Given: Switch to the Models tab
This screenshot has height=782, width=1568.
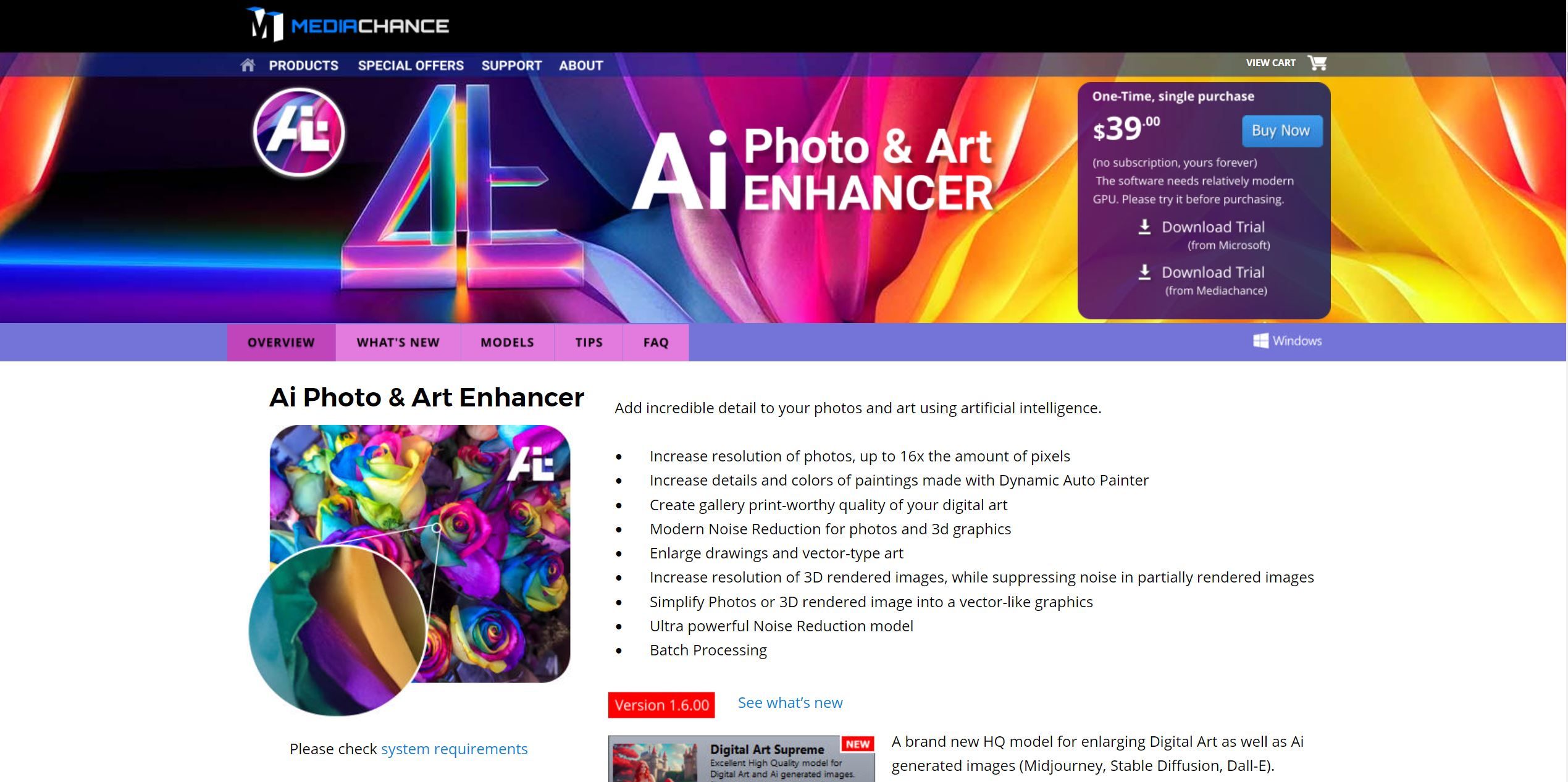Looking at the screenshot, I should coord(507,342).
